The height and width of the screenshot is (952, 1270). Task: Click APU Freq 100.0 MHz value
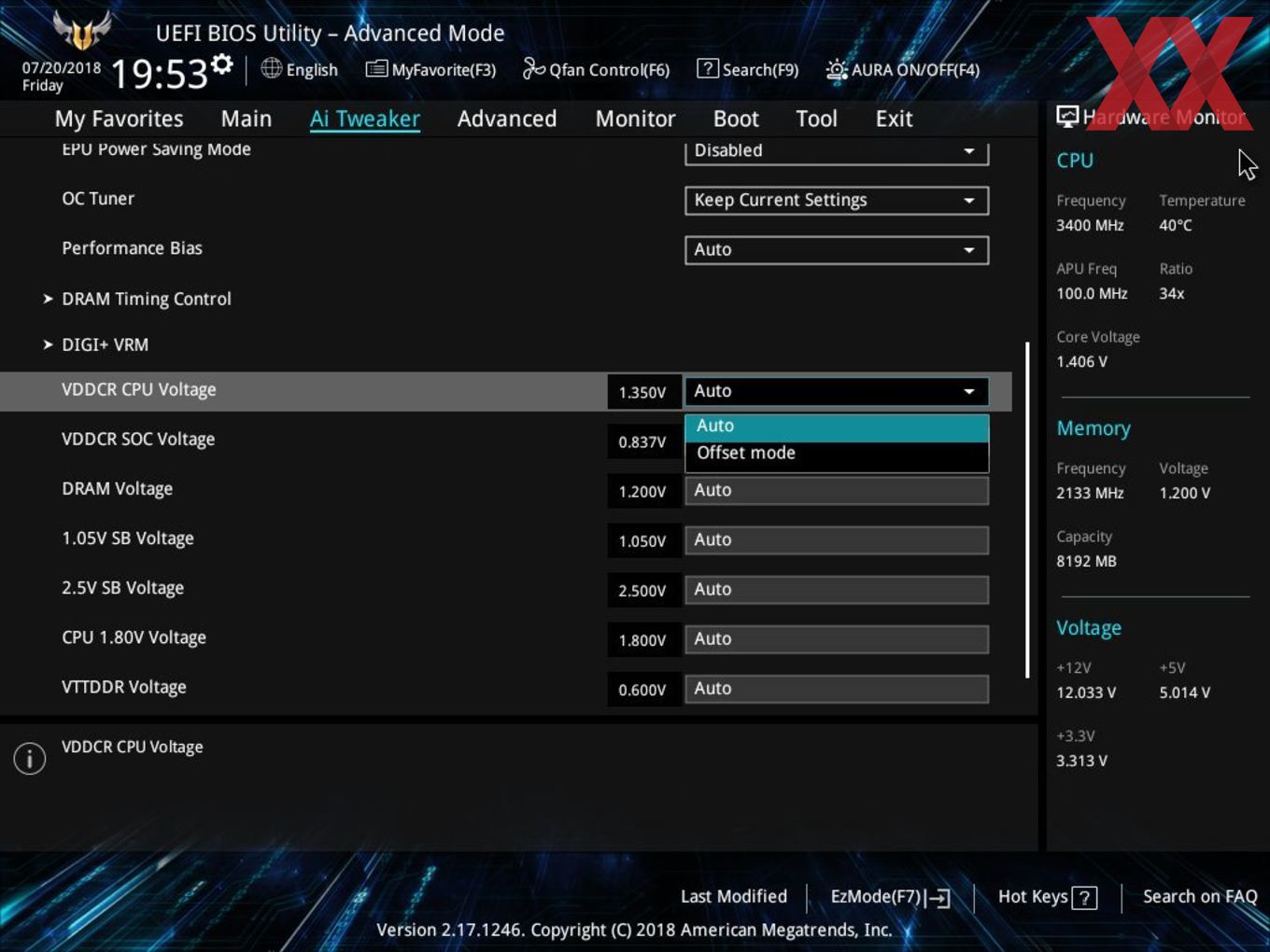pyautogui.click(x=1092, y=293)
